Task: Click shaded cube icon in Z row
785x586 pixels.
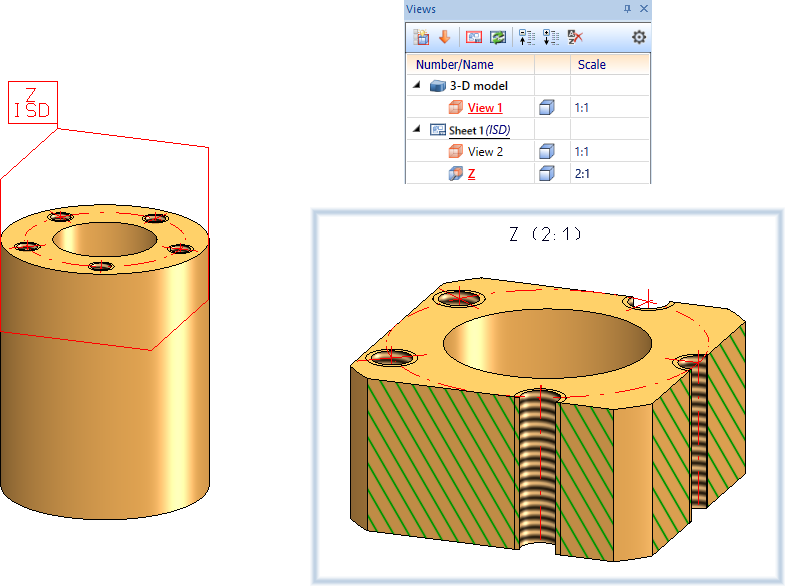Action: 547,174
